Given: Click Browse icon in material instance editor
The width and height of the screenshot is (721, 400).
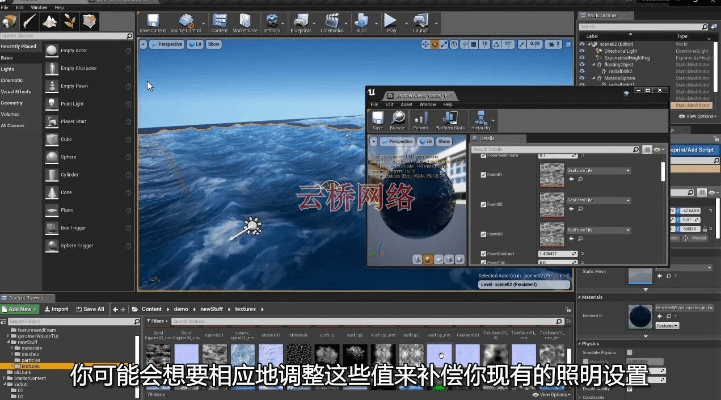Looking at the screenshot, I should [x=398, y=120].
